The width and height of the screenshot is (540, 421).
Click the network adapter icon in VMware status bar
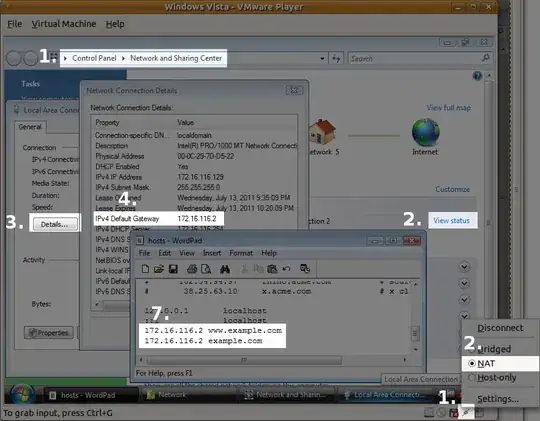[x=466, y=412]
